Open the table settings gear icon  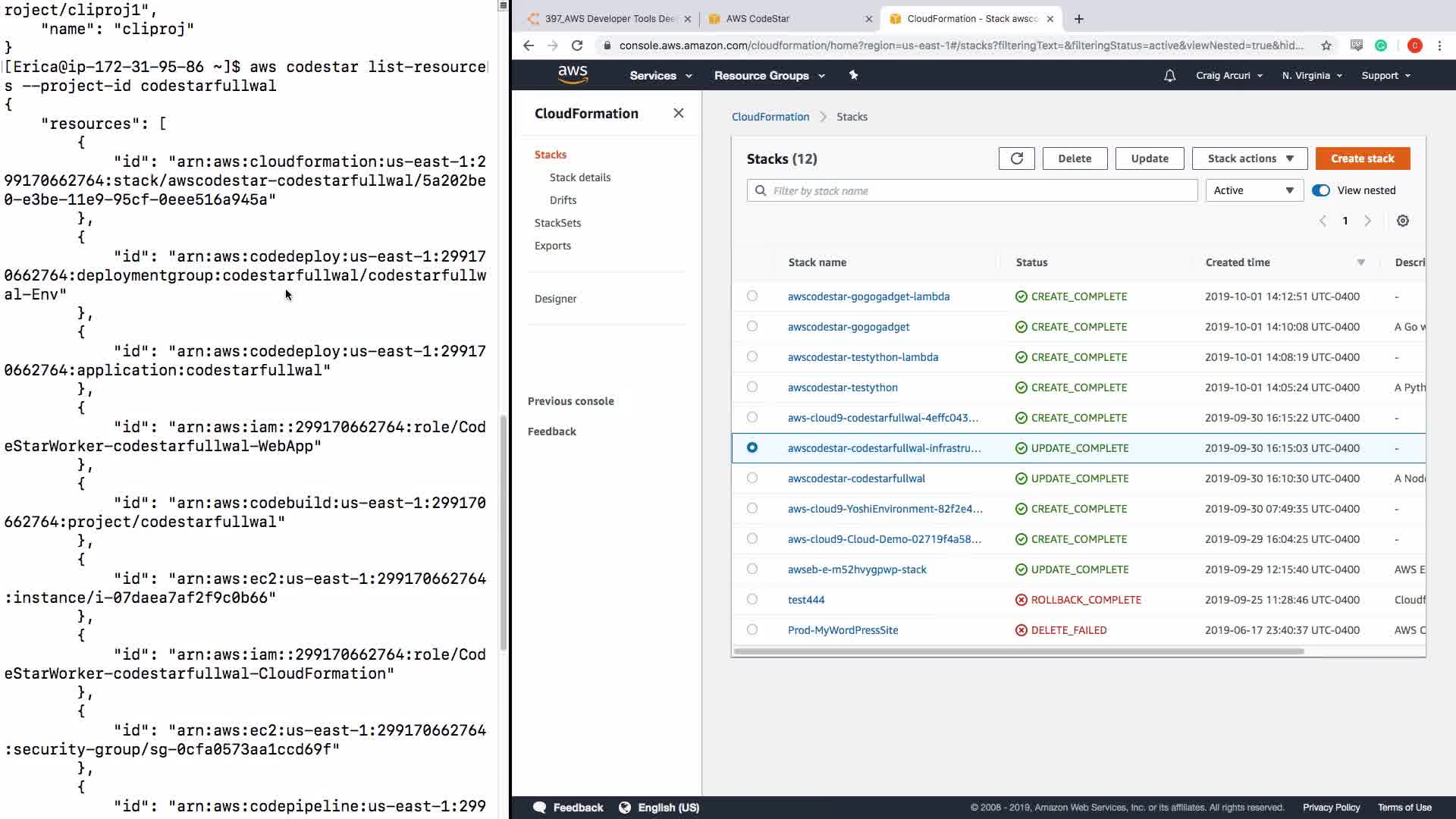pos(1402,221)
